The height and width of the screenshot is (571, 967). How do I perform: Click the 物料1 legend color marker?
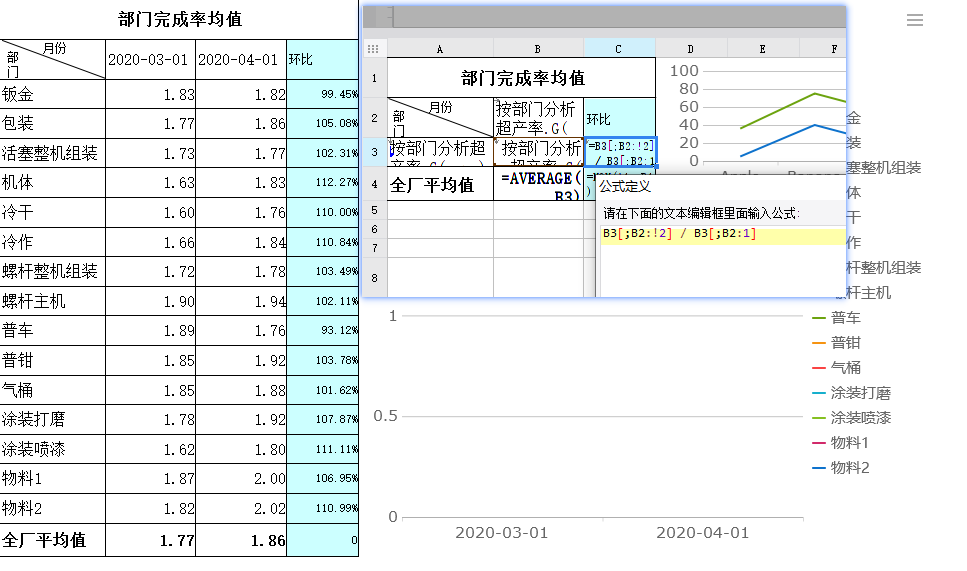[x=818, y=443]
